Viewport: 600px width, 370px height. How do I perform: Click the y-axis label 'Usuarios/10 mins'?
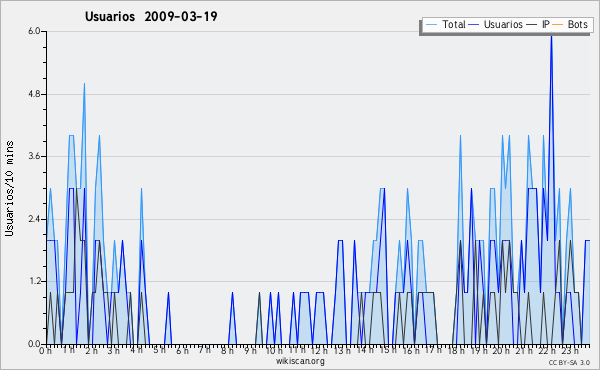click(9, 188)
